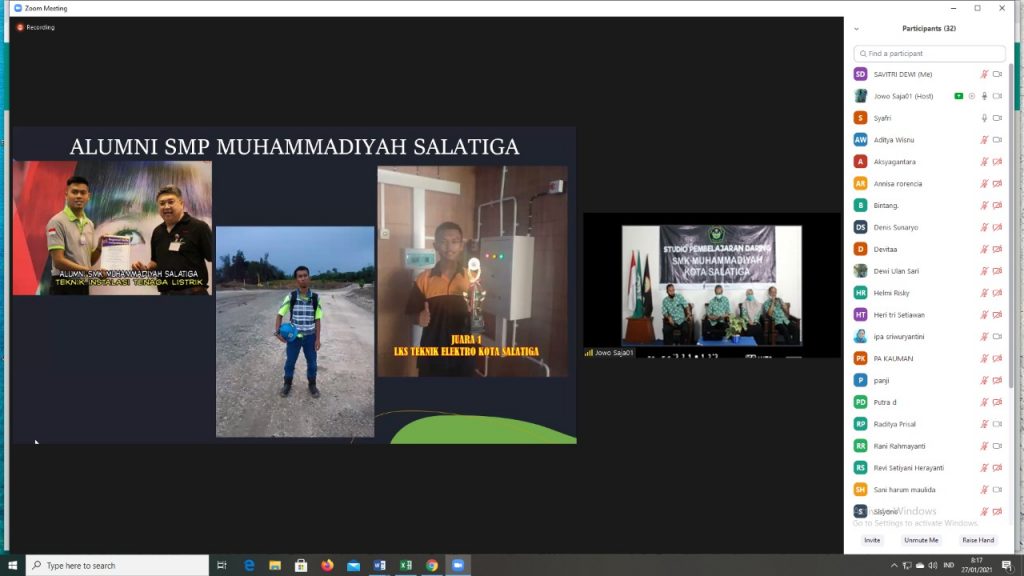
Task: Focus the Find a participant search field
Action: [929, 54]
